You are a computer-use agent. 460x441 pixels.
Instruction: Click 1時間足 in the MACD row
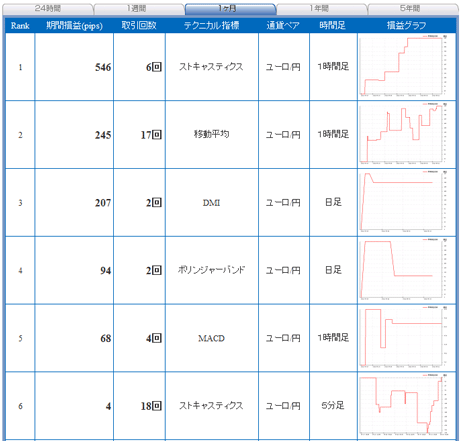coord(333,337)
